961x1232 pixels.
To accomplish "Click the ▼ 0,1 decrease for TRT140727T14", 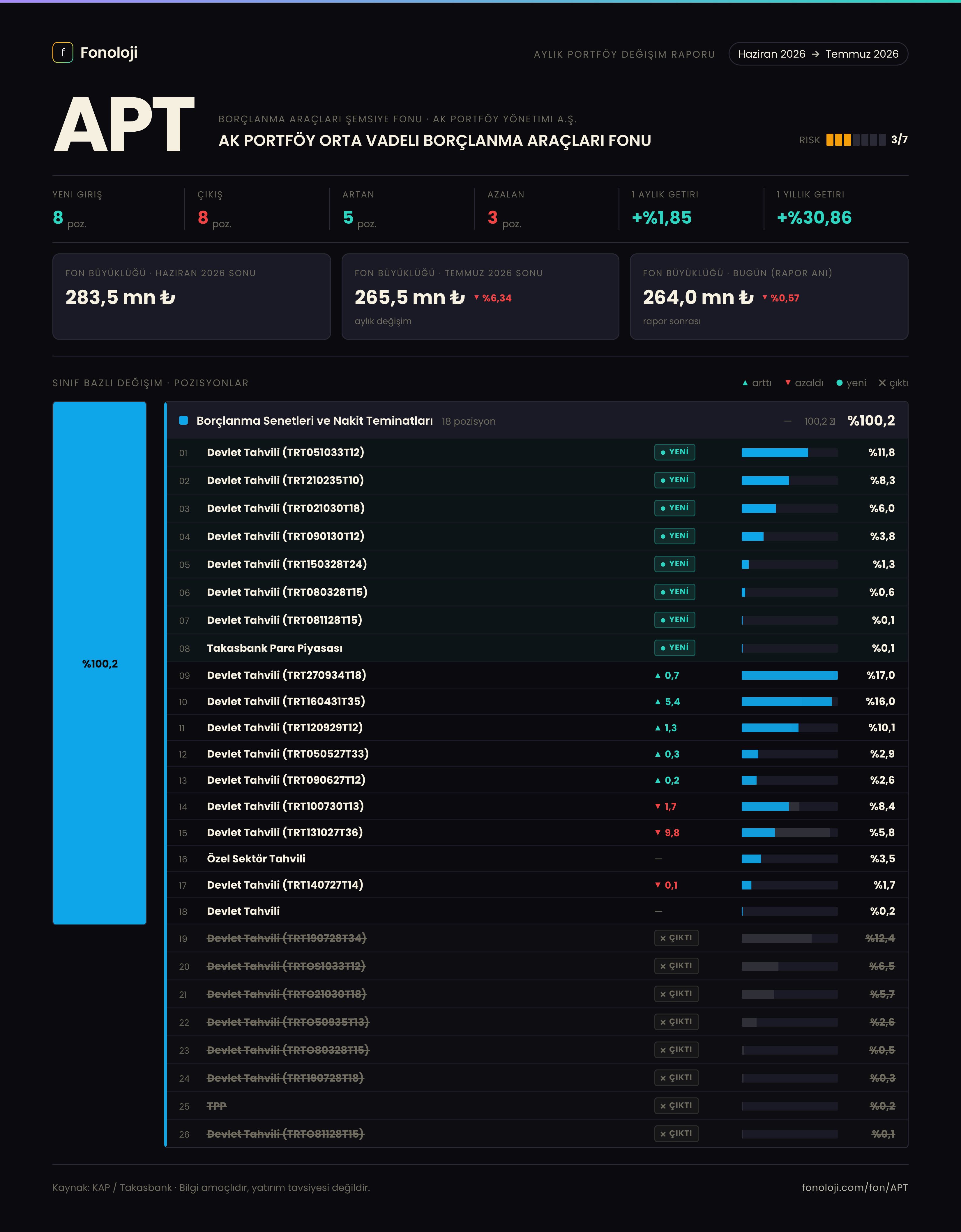I will [666, 886].
